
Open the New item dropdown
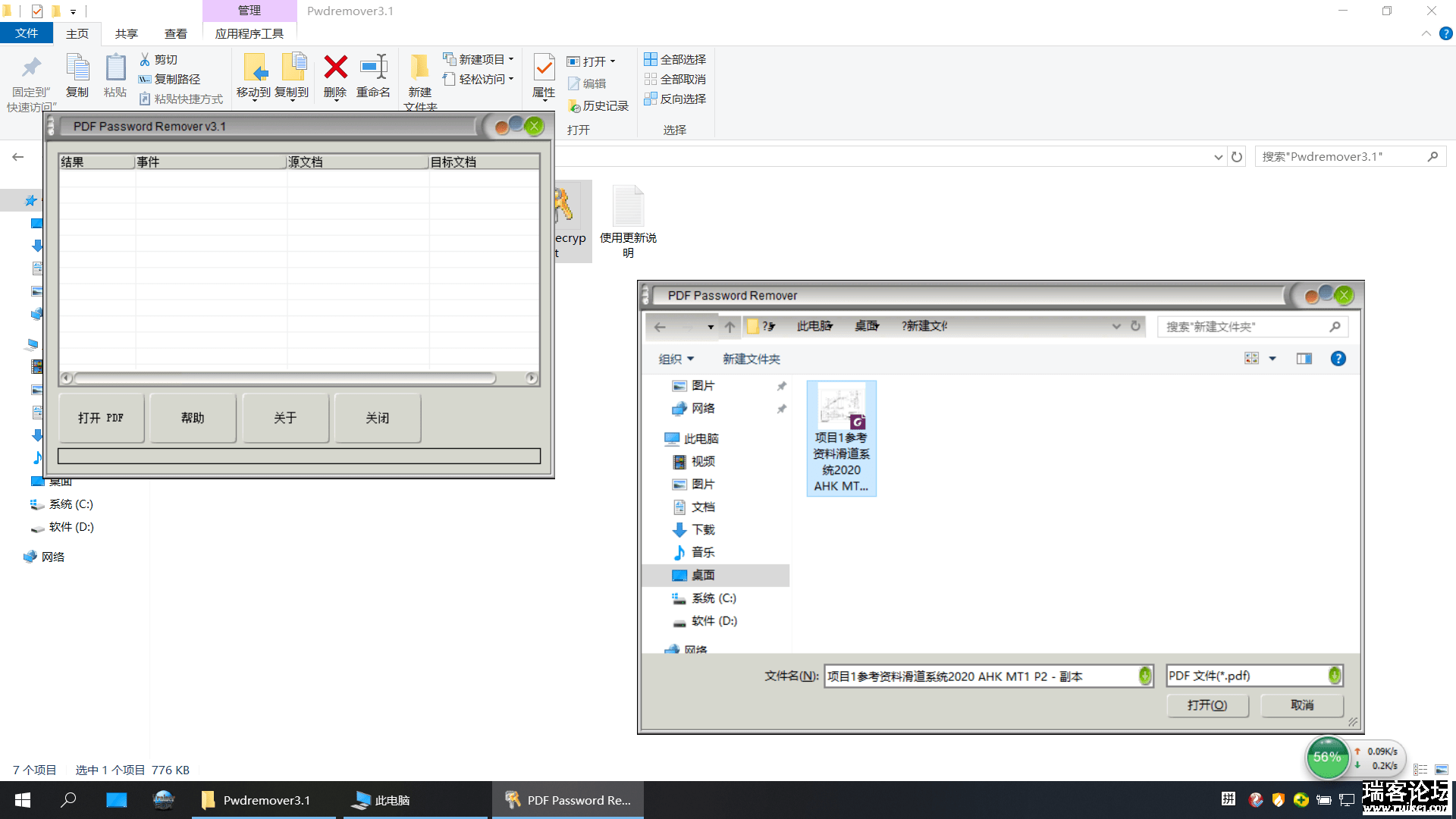click(x=479, y=59)
